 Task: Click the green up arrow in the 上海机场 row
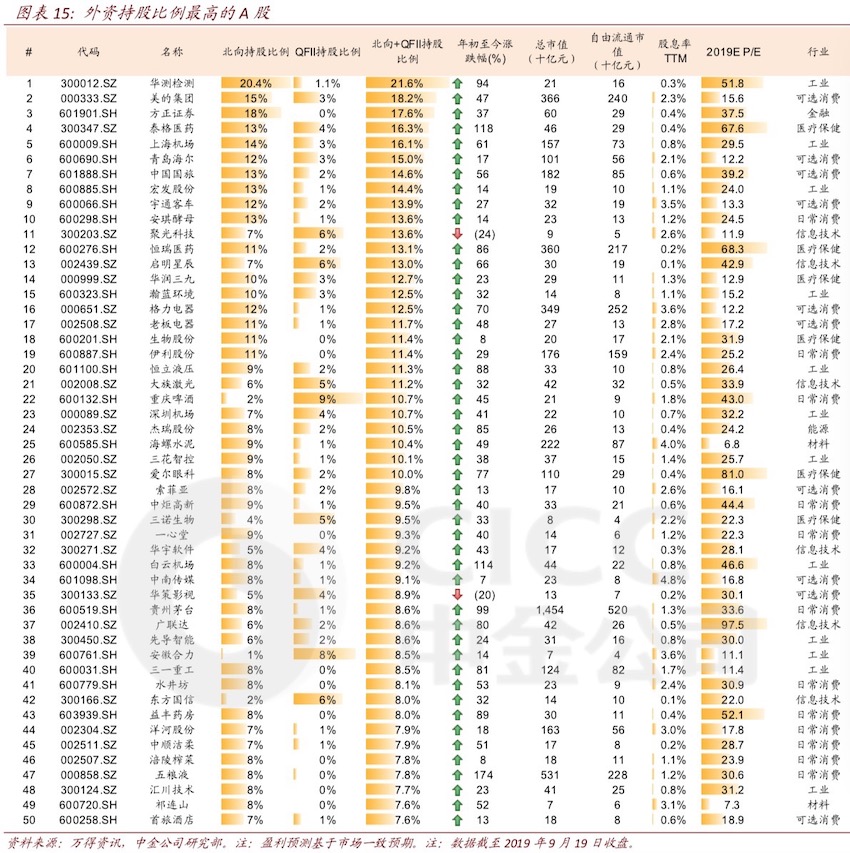[457, 144]
